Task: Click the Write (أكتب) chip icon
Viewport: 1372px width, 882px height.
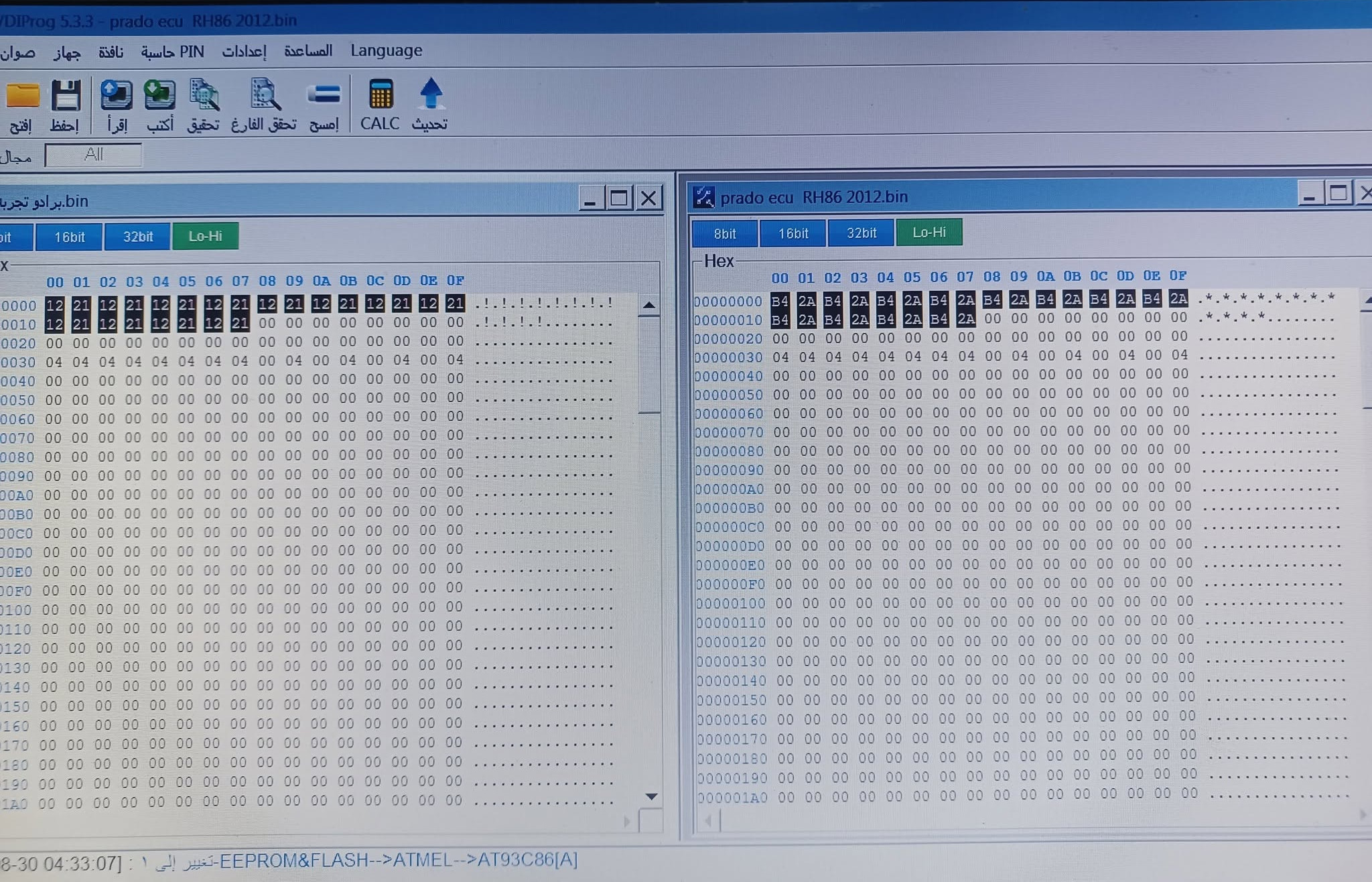Action: 159,94
